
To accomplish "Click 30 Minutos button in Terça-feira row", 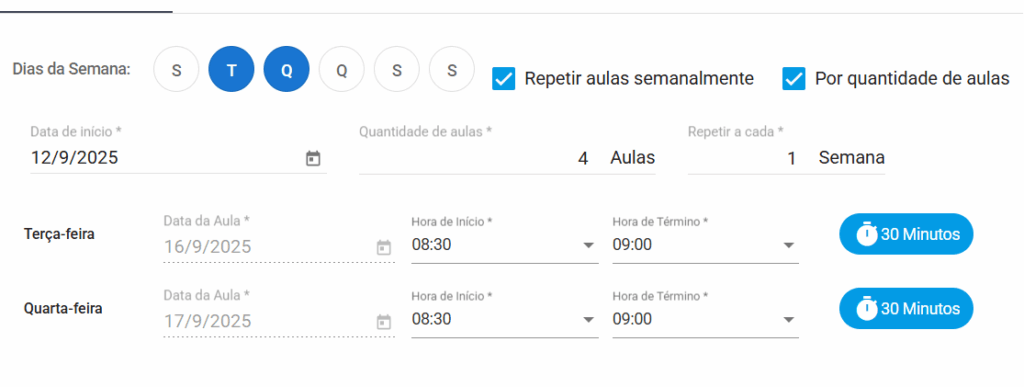I will click(906, 234).
